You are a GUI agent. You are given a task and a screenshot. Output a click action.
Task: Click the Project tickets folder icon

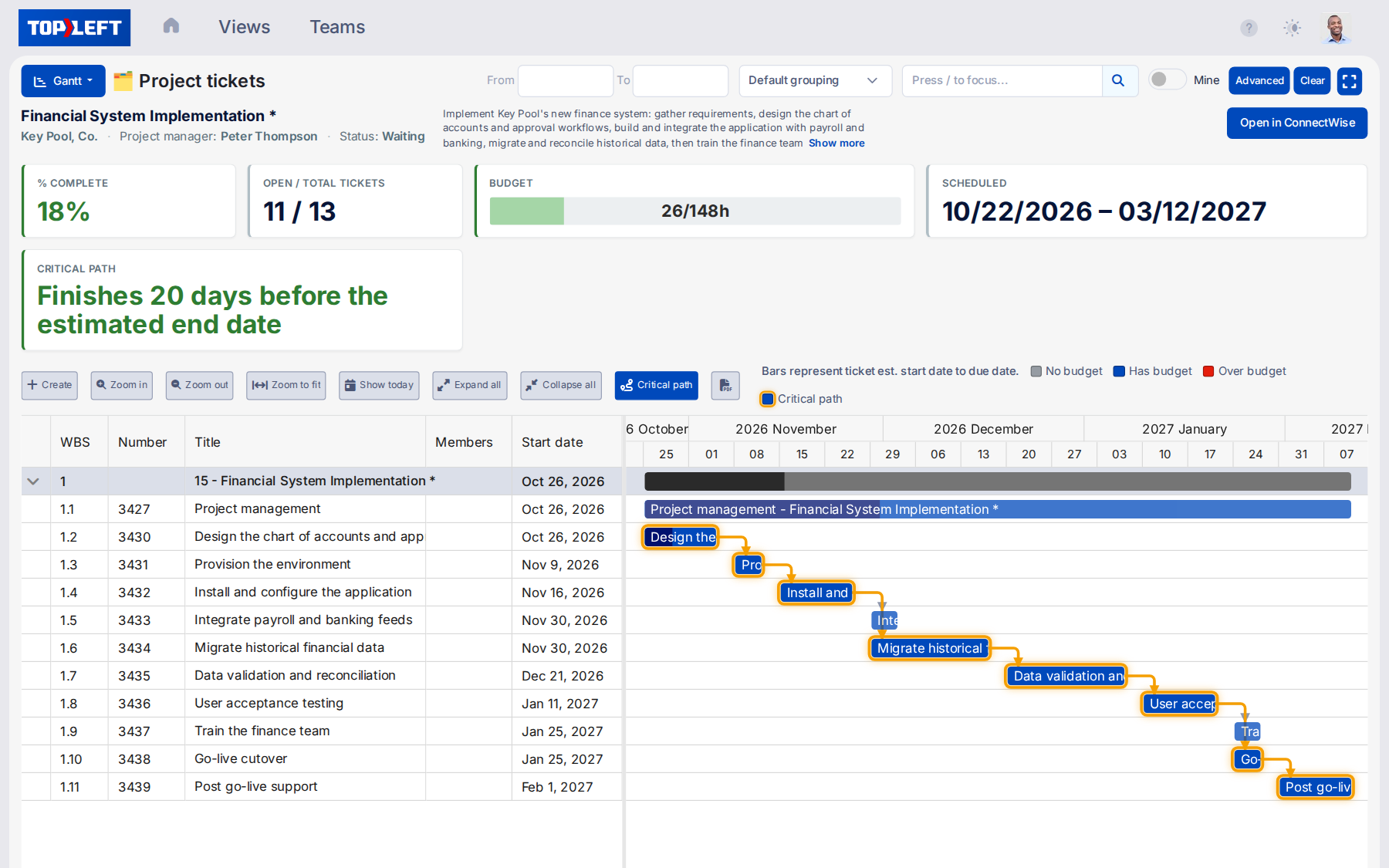tap(123, 81)
